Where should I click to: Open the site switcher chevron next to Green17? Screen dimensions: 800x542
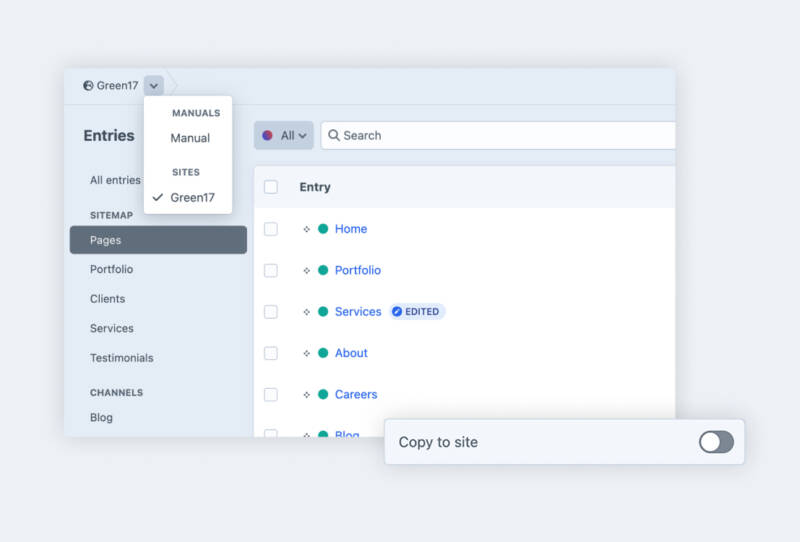(153, 86)
